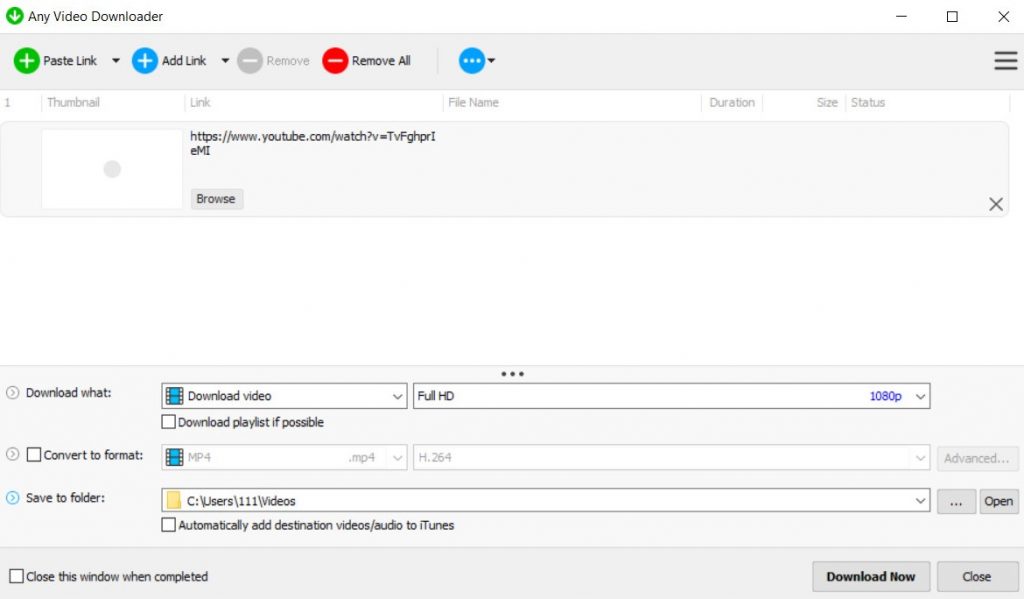This screenshot has width=1024, height=599.
Task: Collapse the Download what section arrow
Action: pos(12,393)
